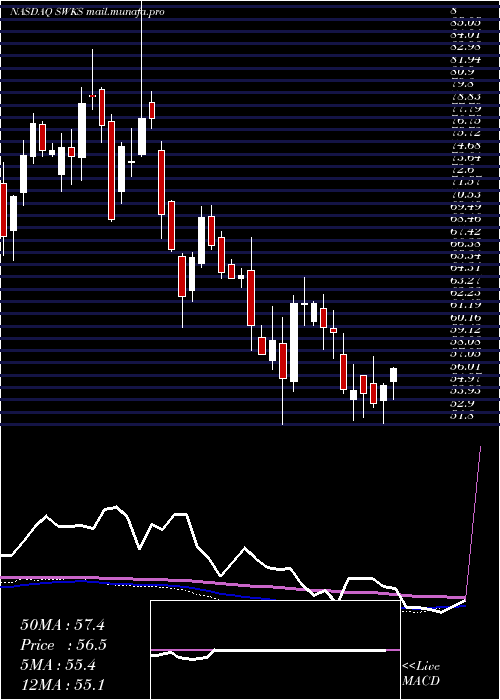Click the 60.16 price axis label

(465, 317)
